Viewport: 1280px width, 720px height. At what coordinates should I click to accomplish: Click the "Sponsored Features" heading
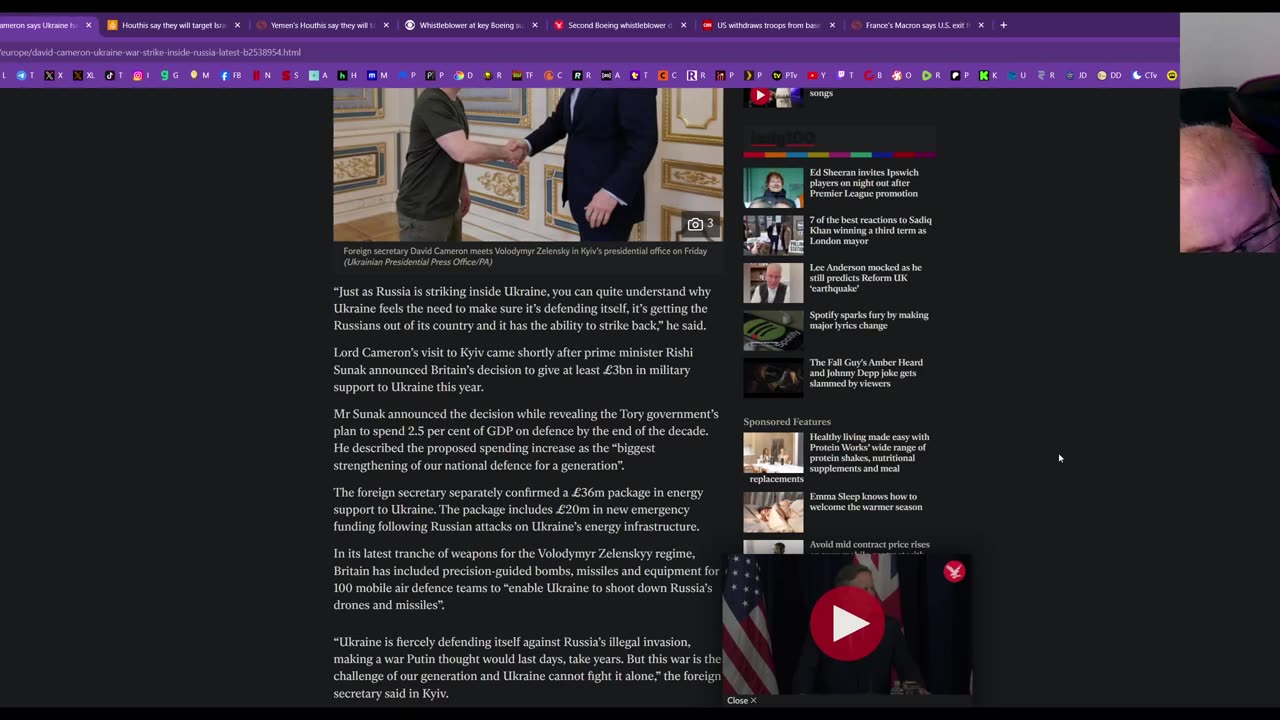pyautogui.click(x=787, y=422)
